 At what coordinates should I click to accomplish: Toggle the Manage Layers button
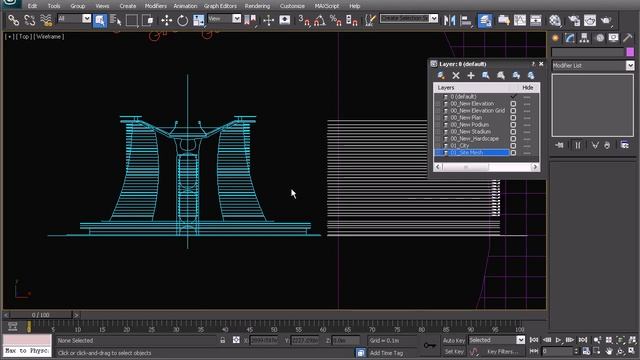(484, 20)
